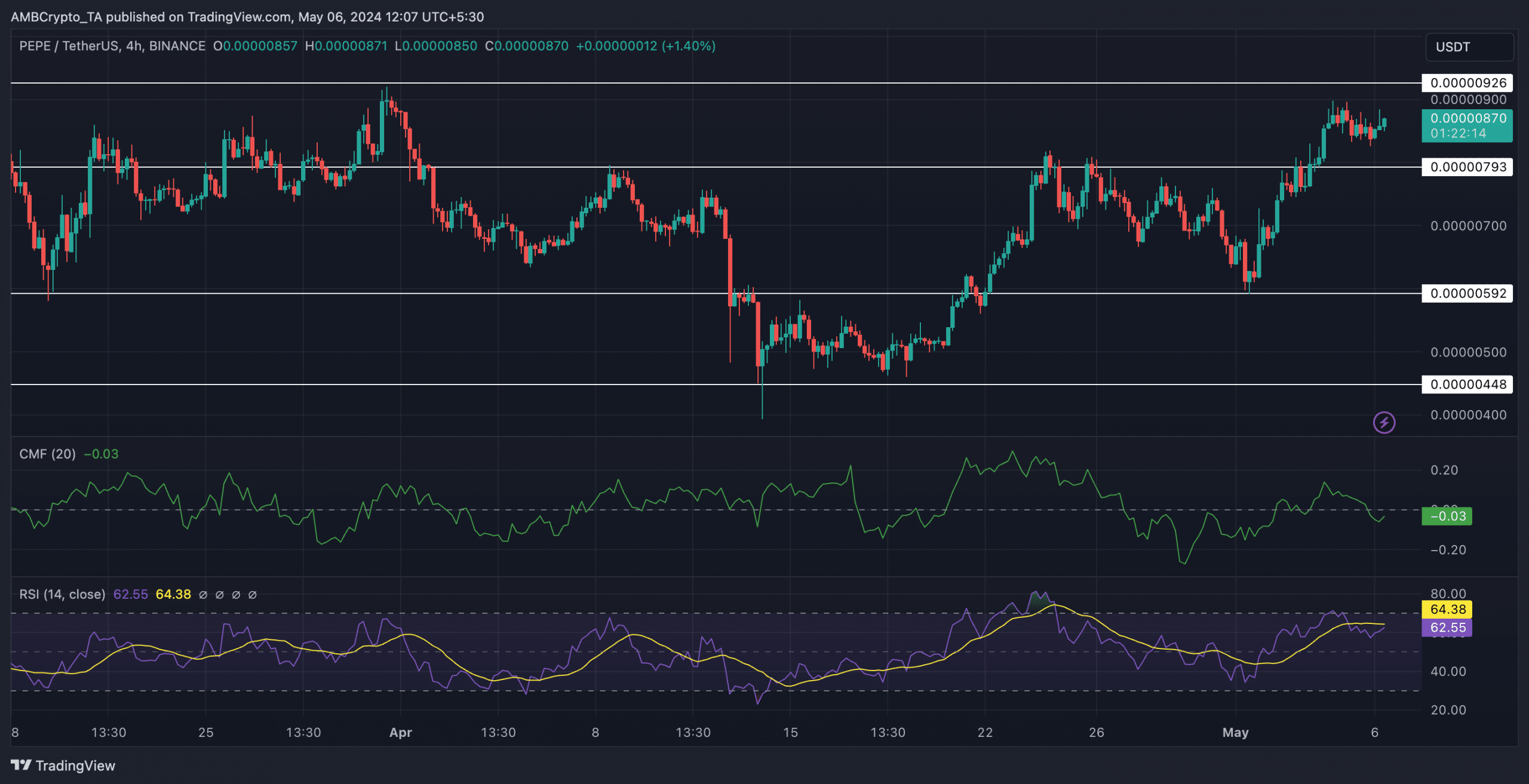Click the RSI (14, close) indicator label
1529x784 pixels.
pyautogui.click(x=62, y=594)
